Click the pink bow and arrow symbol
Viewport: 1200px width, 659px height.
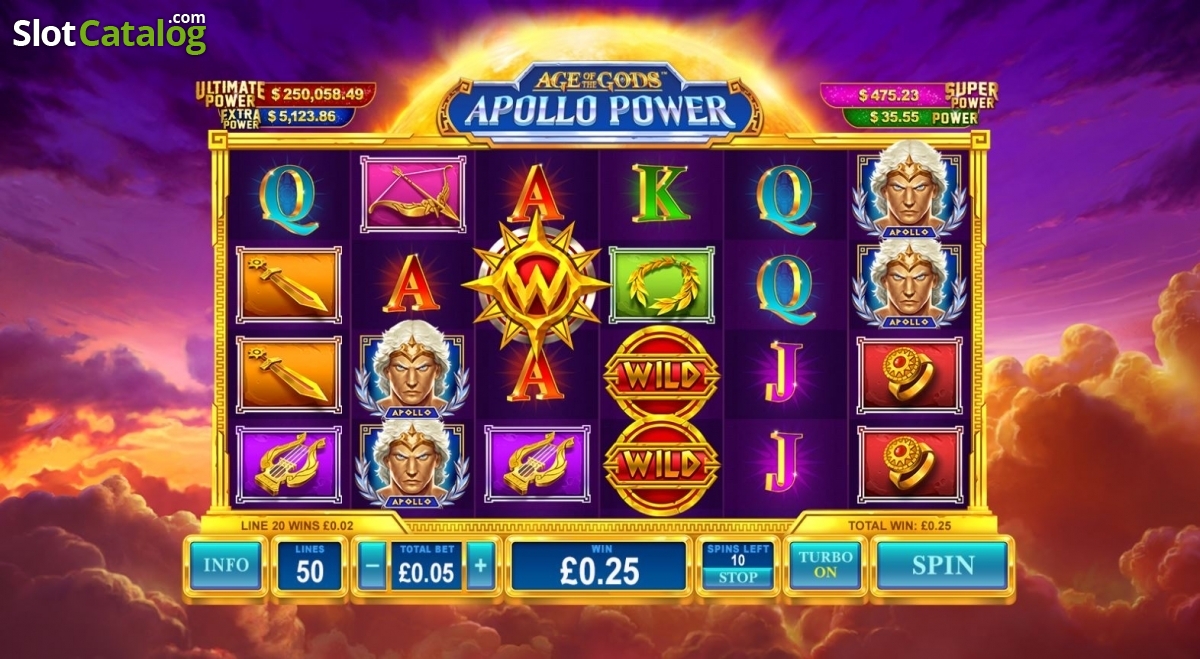tap(412, 195)
